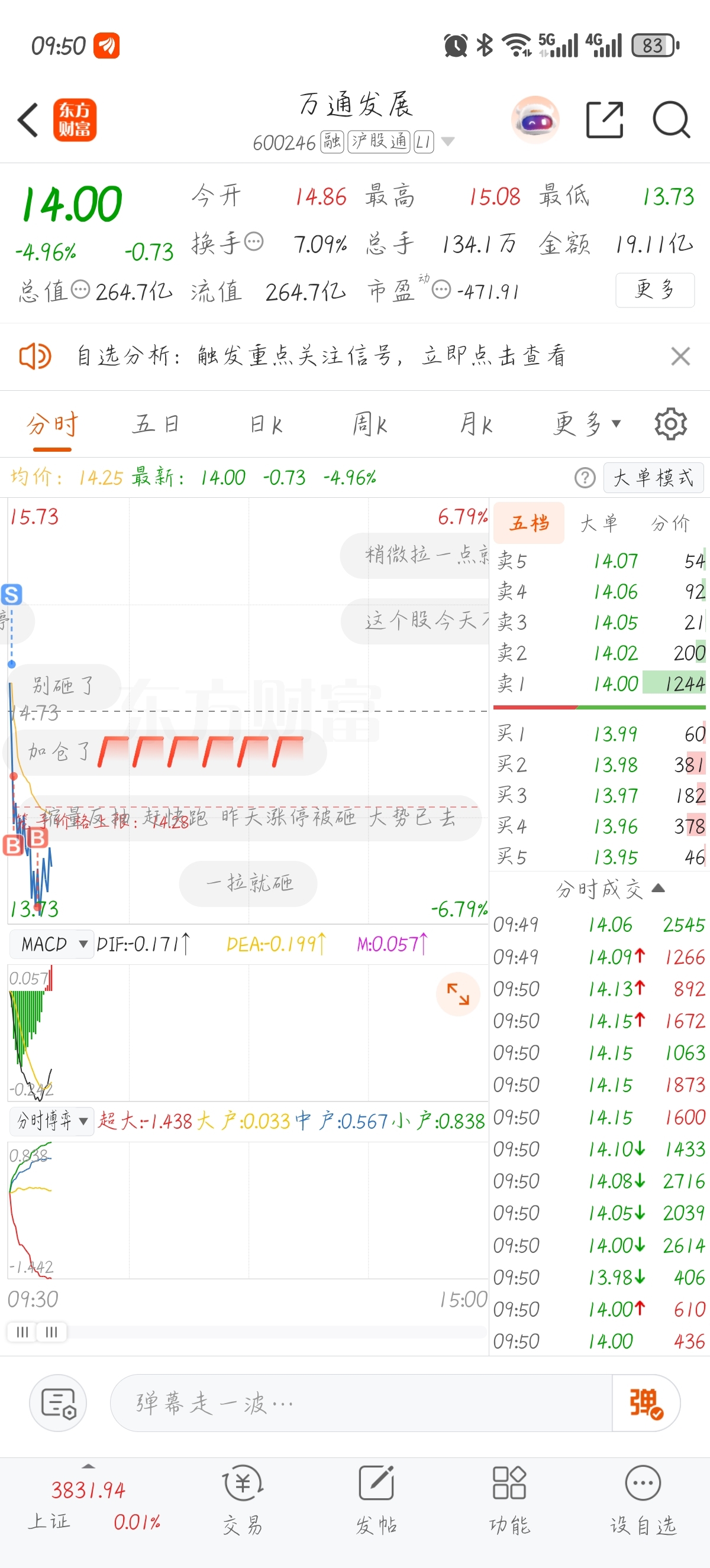Image resolution: width=710 pixels, height=1568 pixels.
Task: Tap the L1 level tag
Action: pyautogui.click(x=424, y=142)
